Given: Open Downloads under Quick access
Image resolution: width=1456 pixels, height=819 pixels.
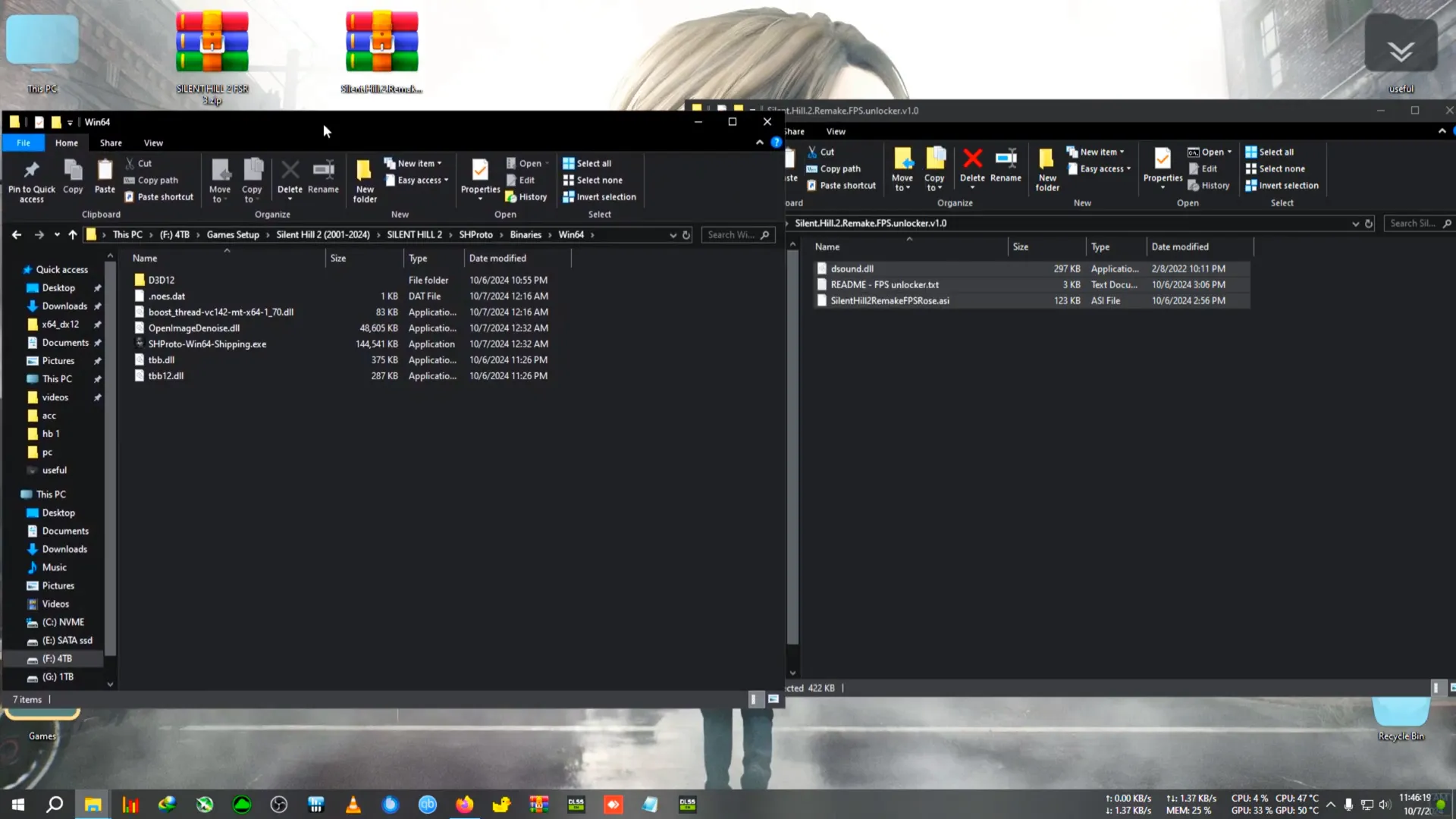Looking at the screenshot, I should pos(64,306).
